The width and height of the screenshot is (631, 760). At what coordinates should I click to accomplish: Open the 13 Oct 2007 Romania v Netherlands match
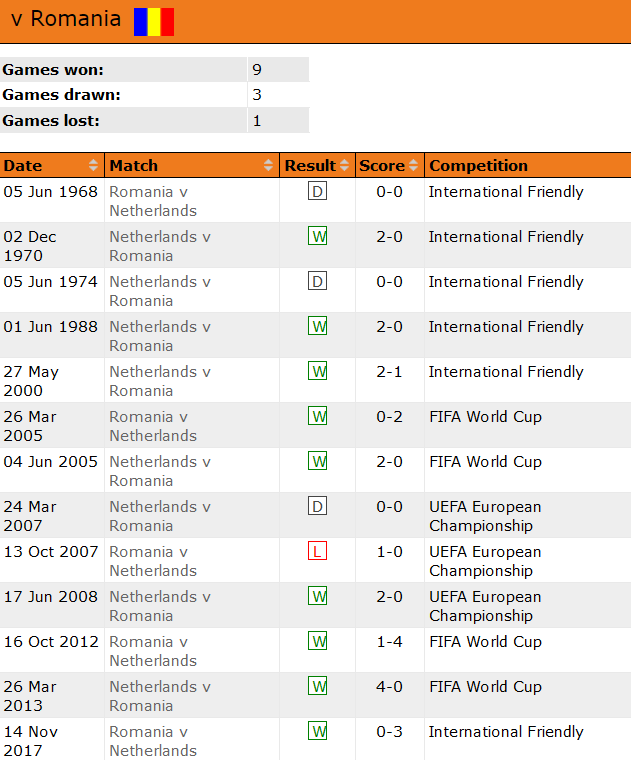153,561
